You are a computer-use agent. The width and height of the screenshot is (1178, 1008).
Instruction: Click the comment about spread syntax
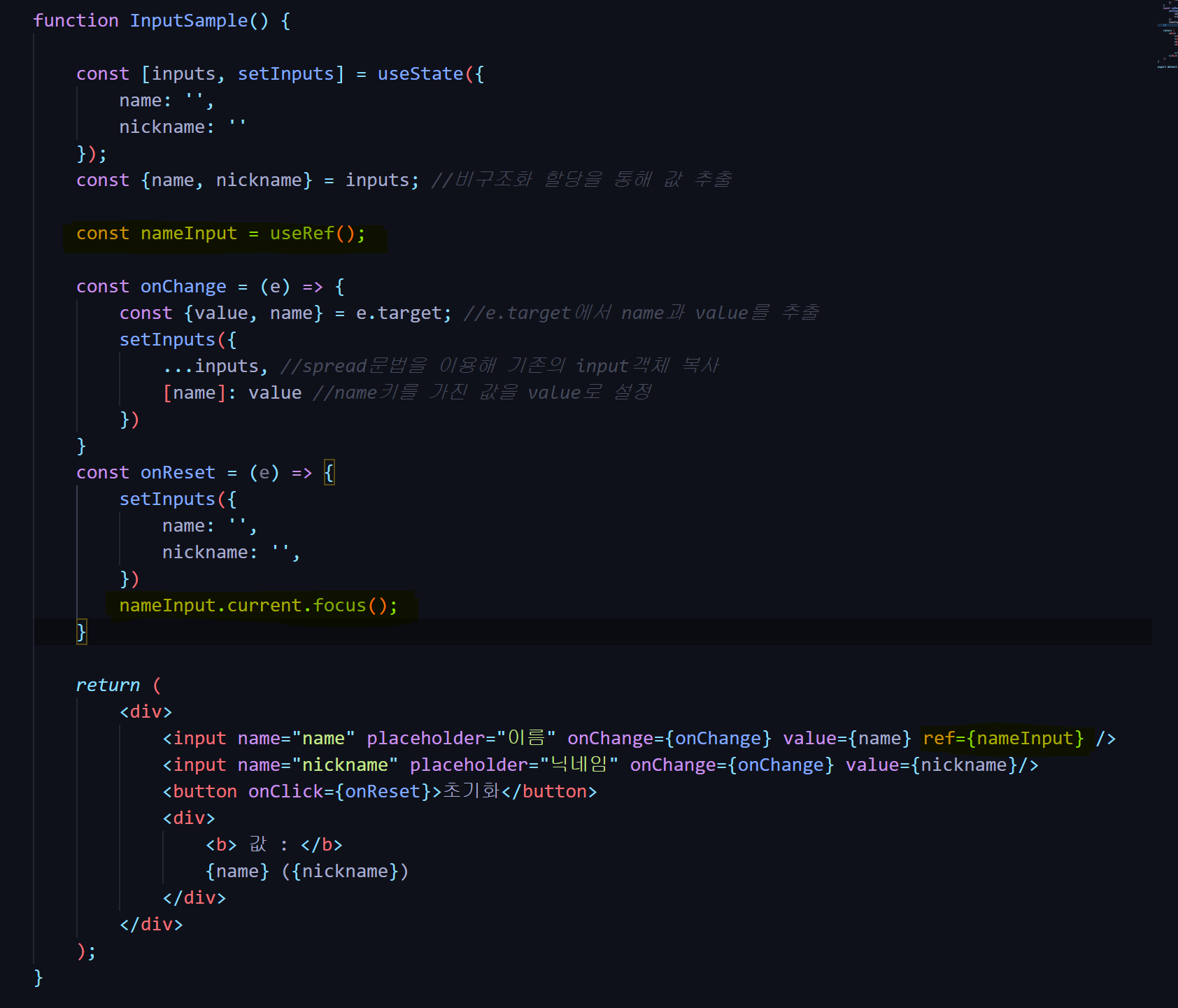pos(499,367)
